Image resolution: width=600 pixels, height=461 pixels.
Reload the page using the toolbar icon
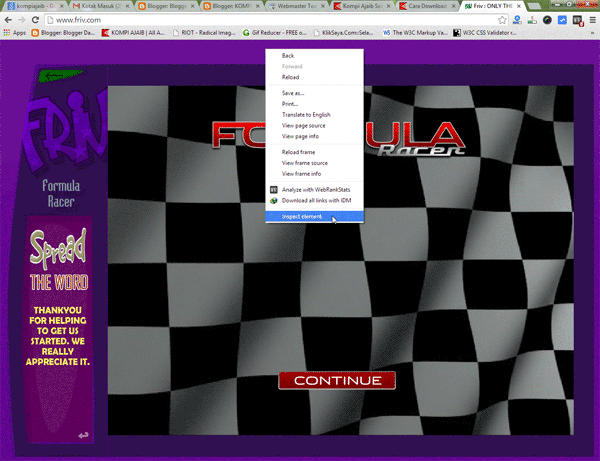click(x=35, y=20)
